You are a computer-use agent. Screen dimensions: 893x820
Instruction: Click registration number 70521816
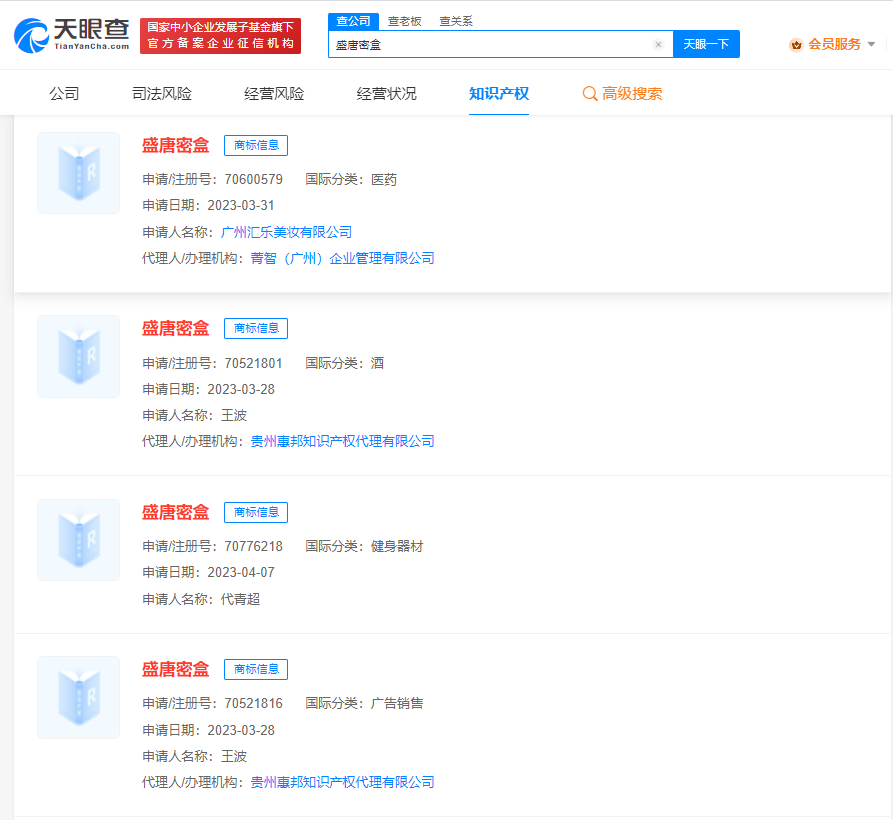click(x=253, y=704)
